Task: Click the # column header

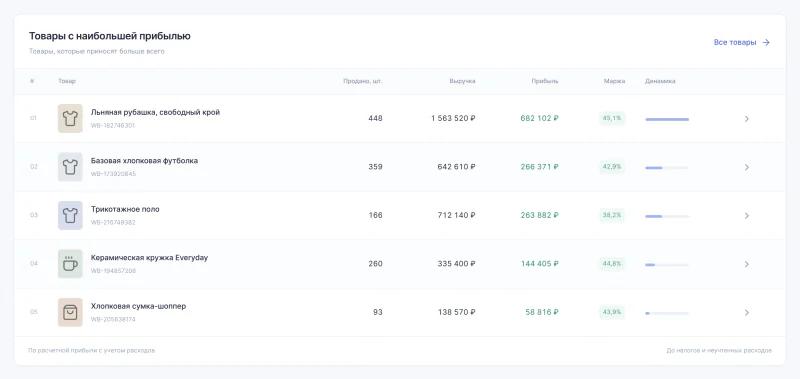Action: click(x=32, y=81)
